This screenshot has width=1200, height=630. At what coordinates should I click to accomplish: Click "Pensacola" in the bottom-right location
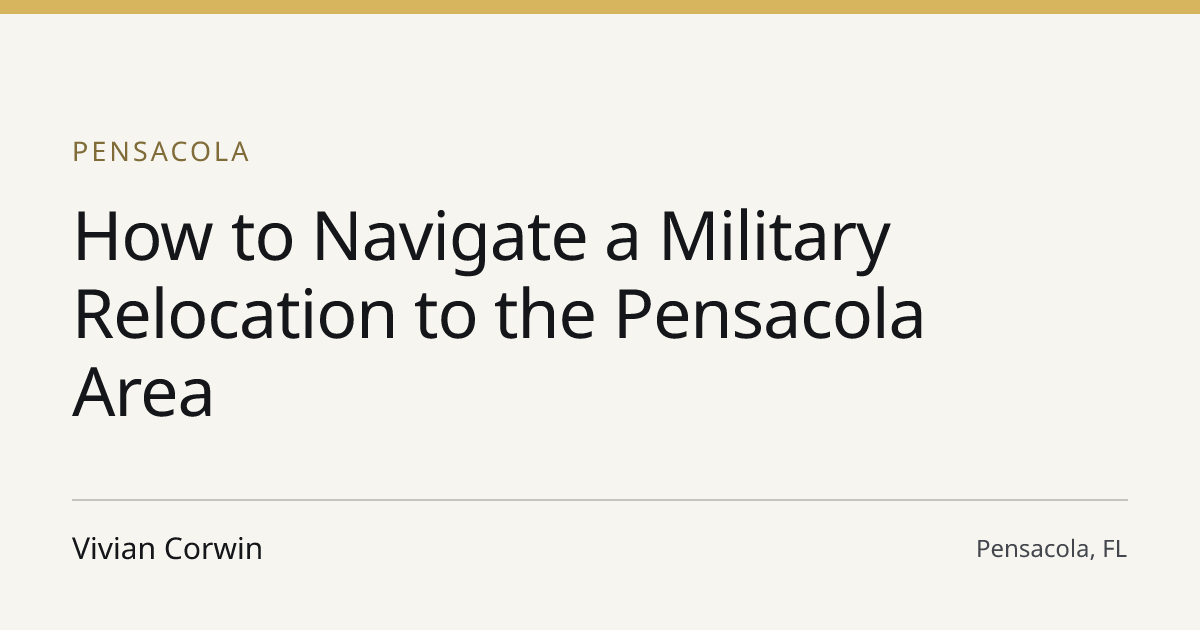tap(1034, 549)
